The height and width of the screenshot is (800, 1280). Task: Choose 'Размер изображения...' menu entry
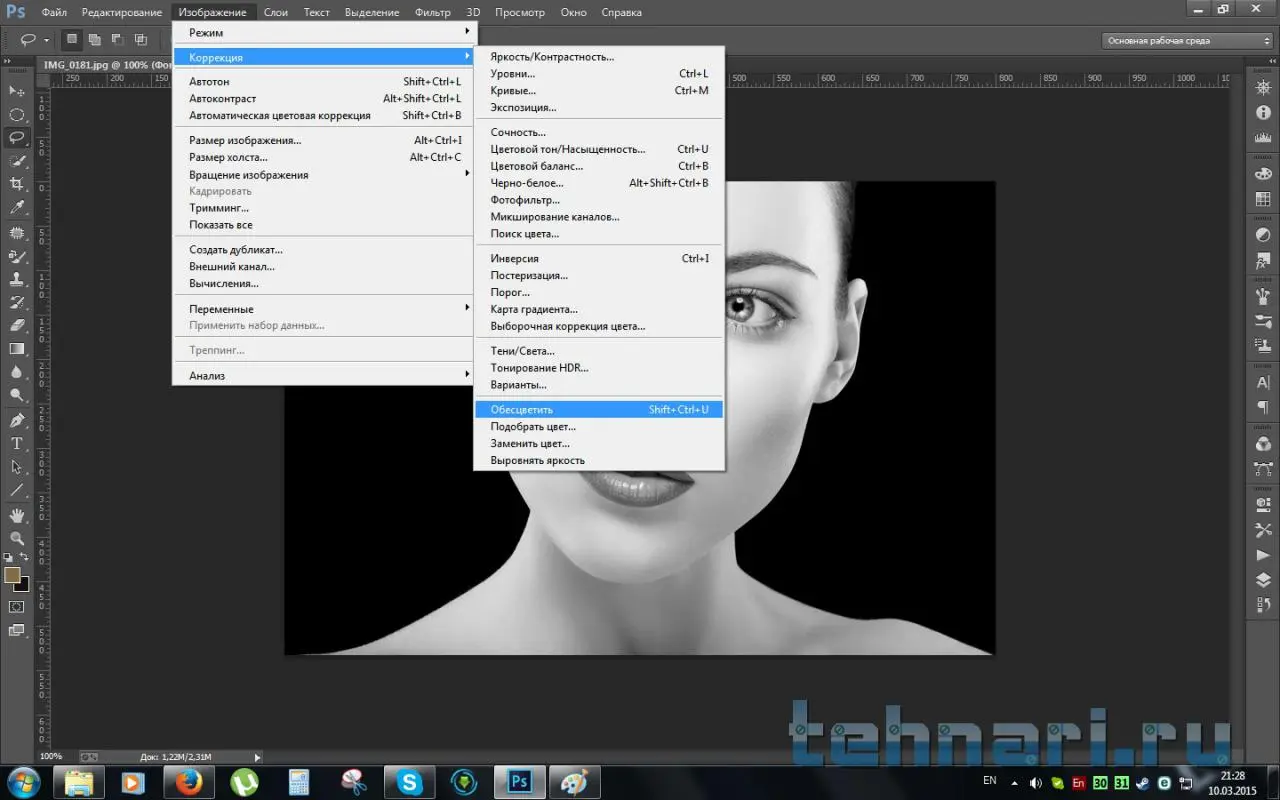coord(245,141)
